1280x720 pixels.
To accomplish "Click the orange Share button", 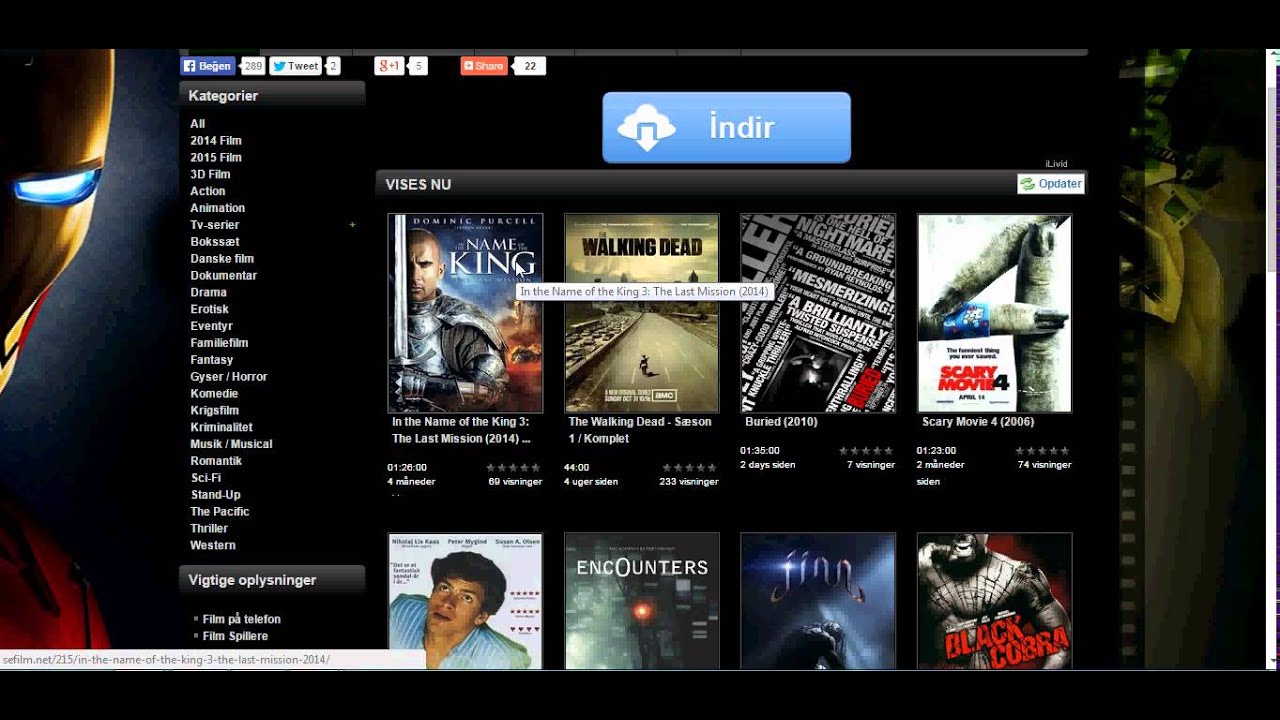I will pos(483,66).
